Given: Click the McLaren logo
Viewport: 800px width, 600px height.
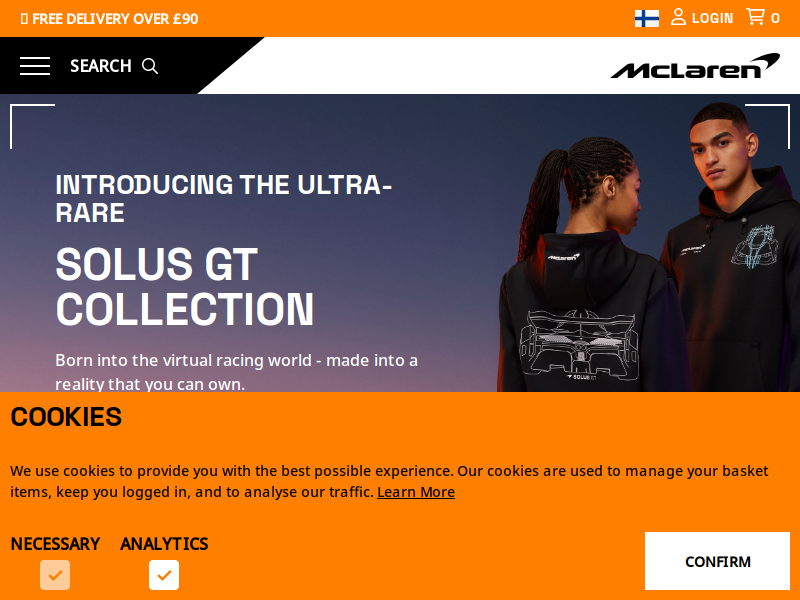Looking at the screenshot, I should (x=695, y=66).
